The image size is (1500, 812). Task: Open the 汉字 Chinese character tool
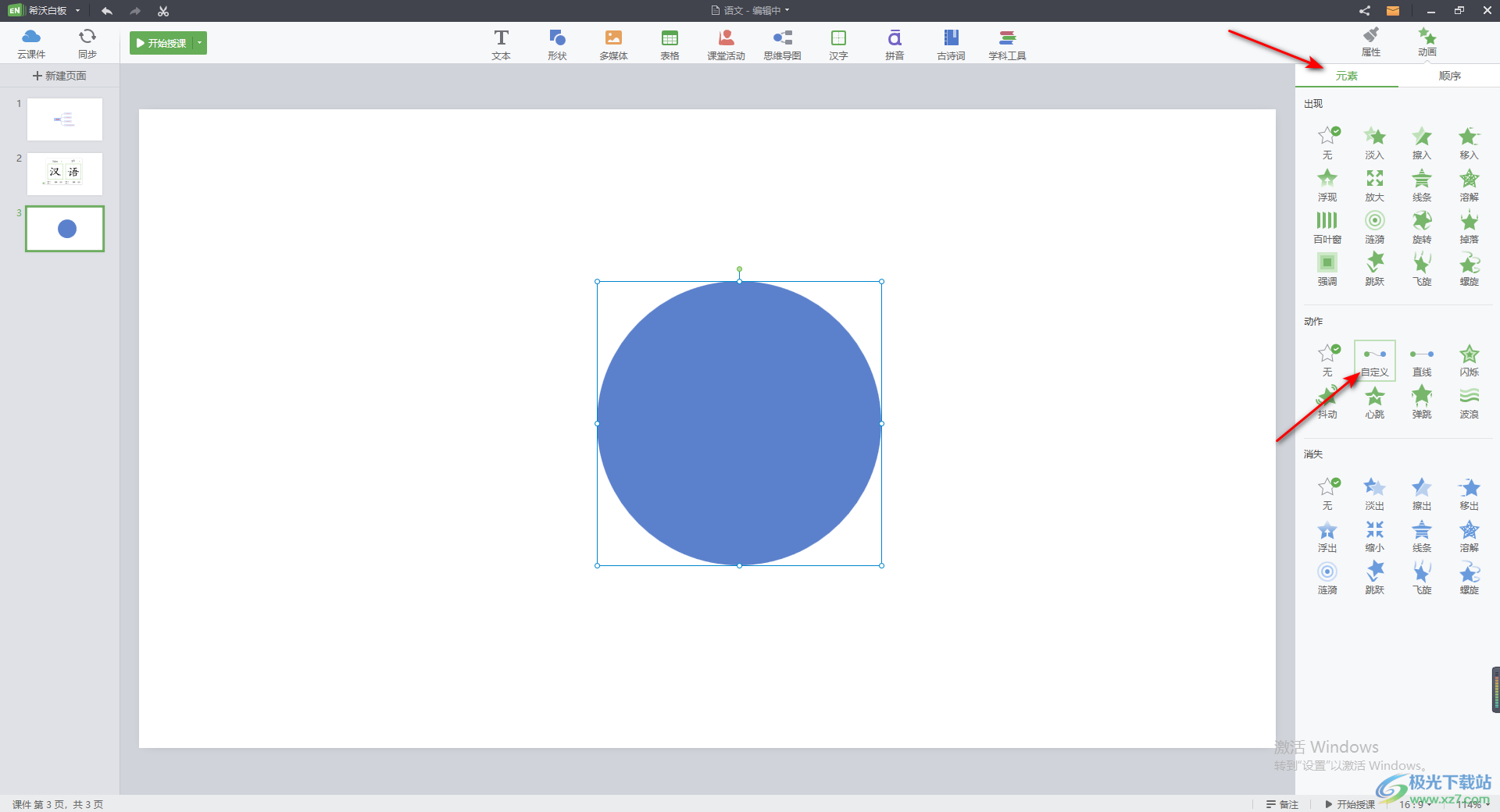[838, 45]
